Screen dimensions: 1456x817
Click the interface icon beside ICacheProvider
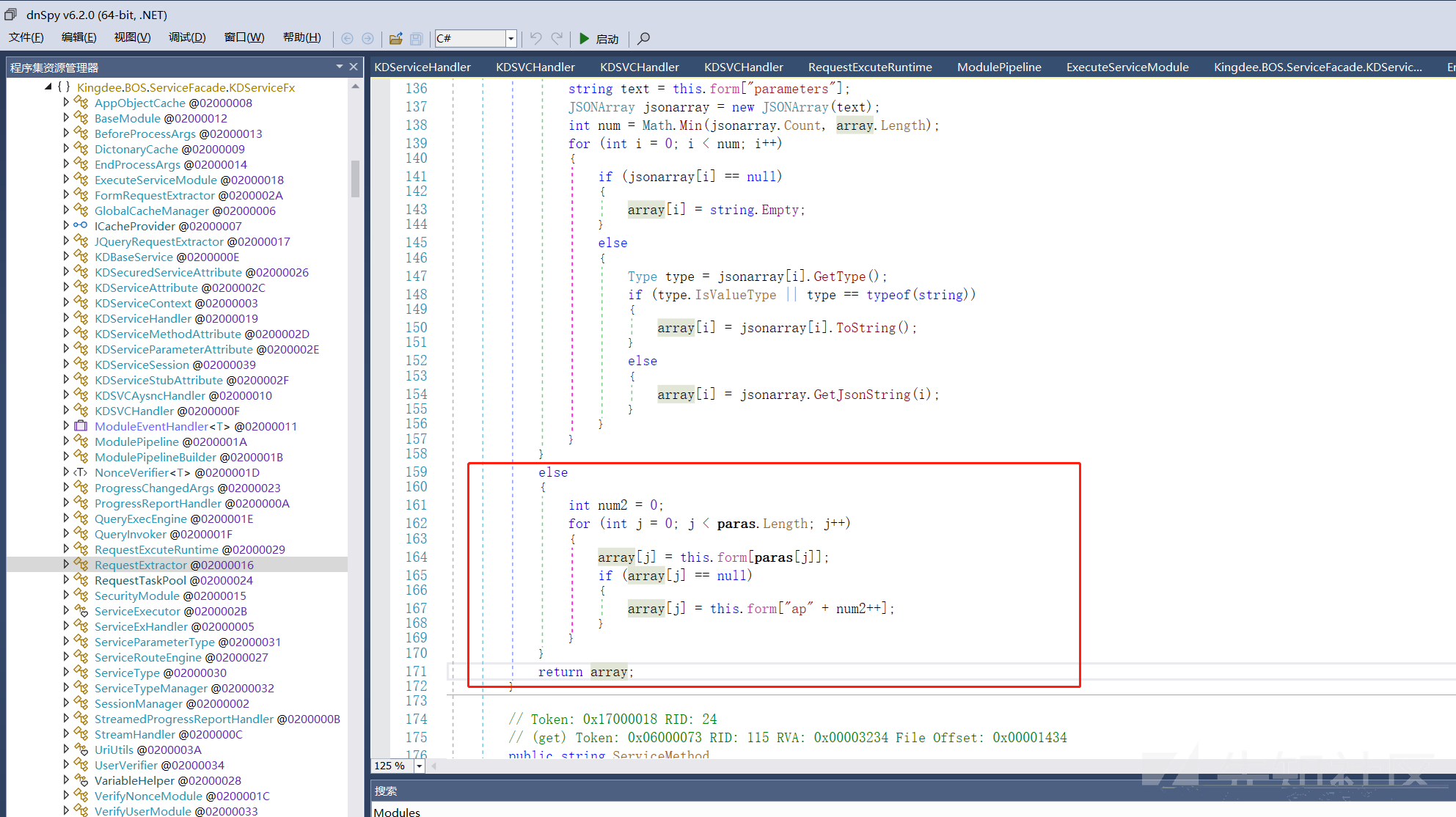point(81,226)
